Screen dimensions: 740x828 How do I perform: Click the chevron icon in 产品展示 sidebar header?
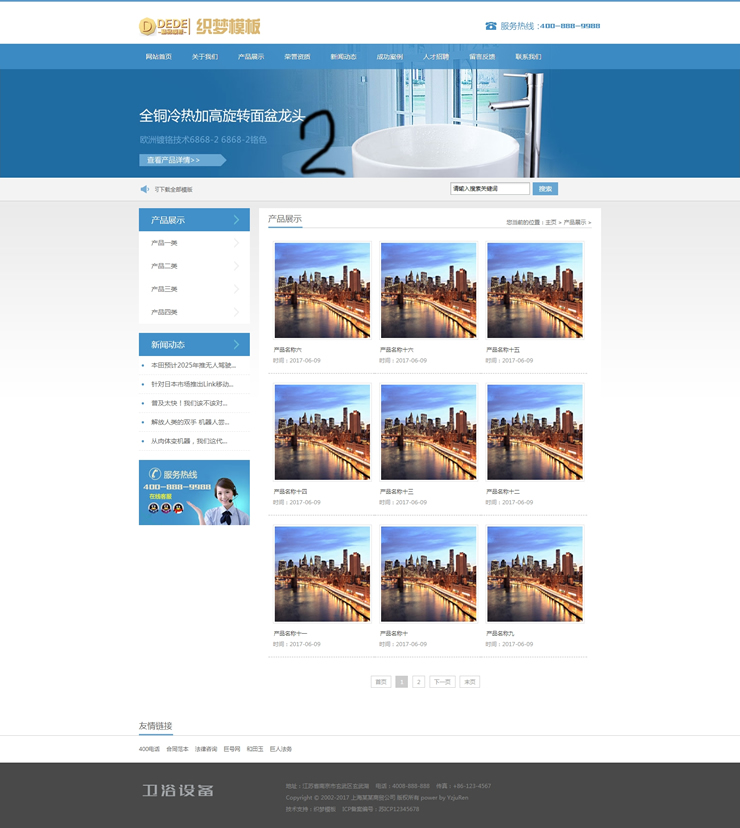click(x=237, y=220)
